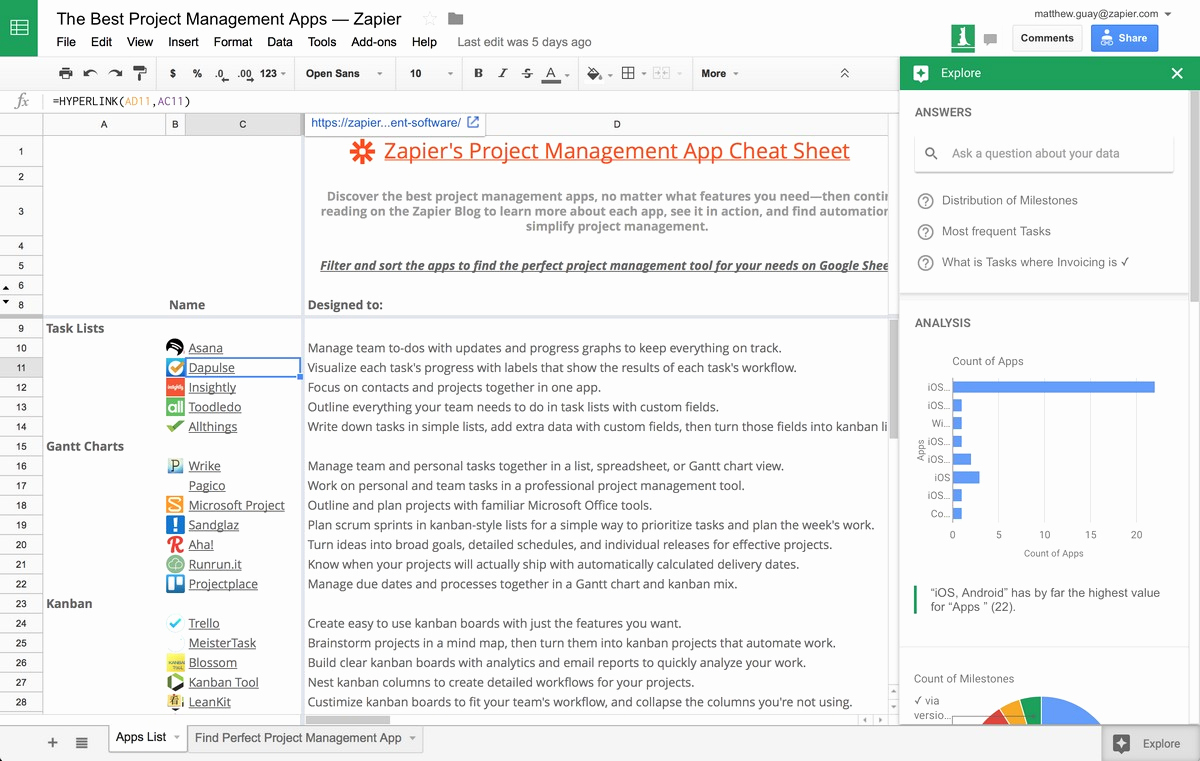Select the paint format roller icon

pos(140,73)
